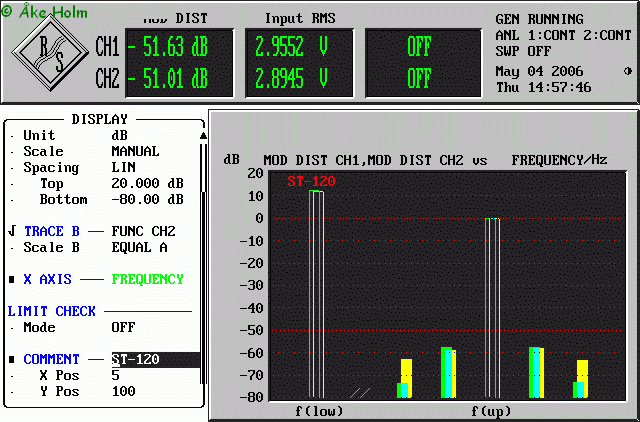Click the Rohde & Schwarz diamond logo

(50, 53)
